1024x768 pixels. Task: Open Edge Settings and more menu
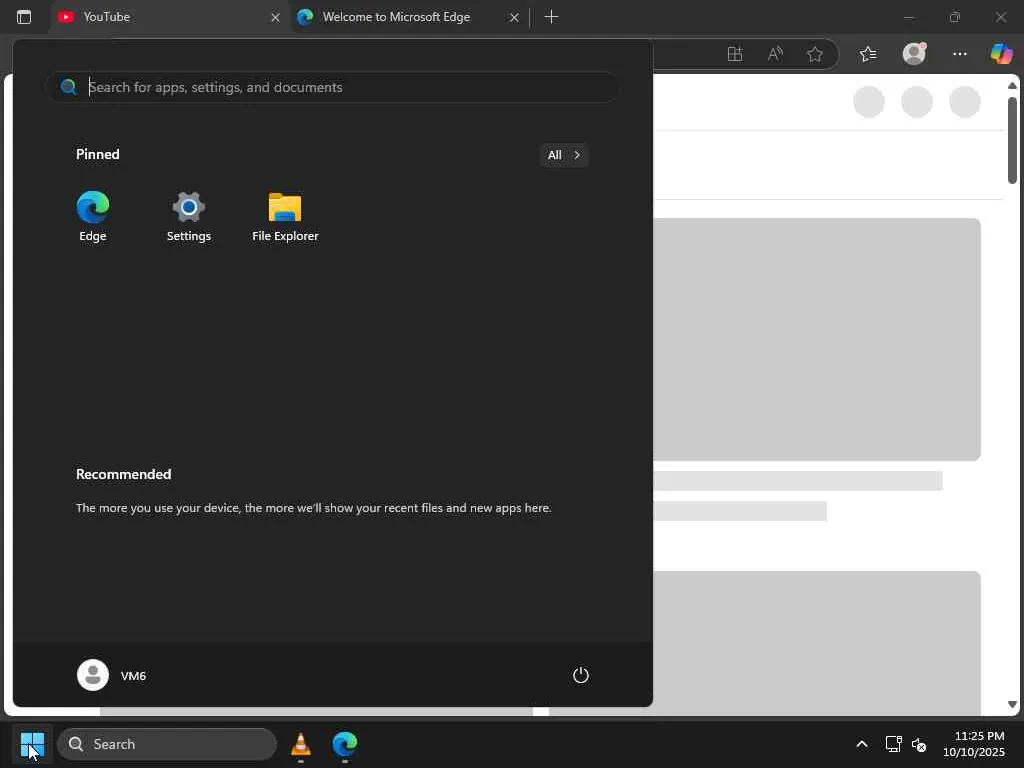click(959, 54)
